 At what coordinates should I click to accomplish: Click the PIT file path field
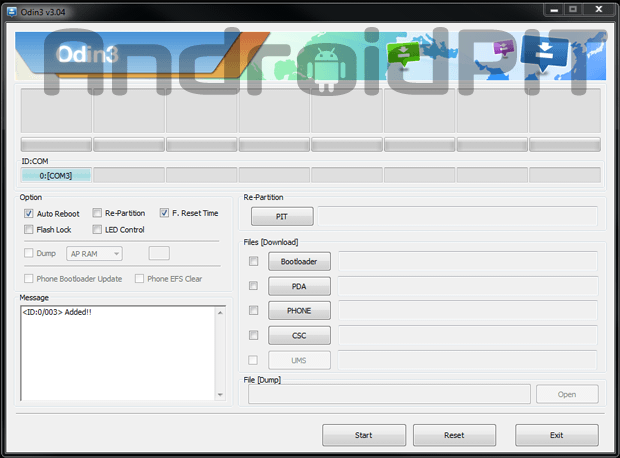(x=457, y=216)
